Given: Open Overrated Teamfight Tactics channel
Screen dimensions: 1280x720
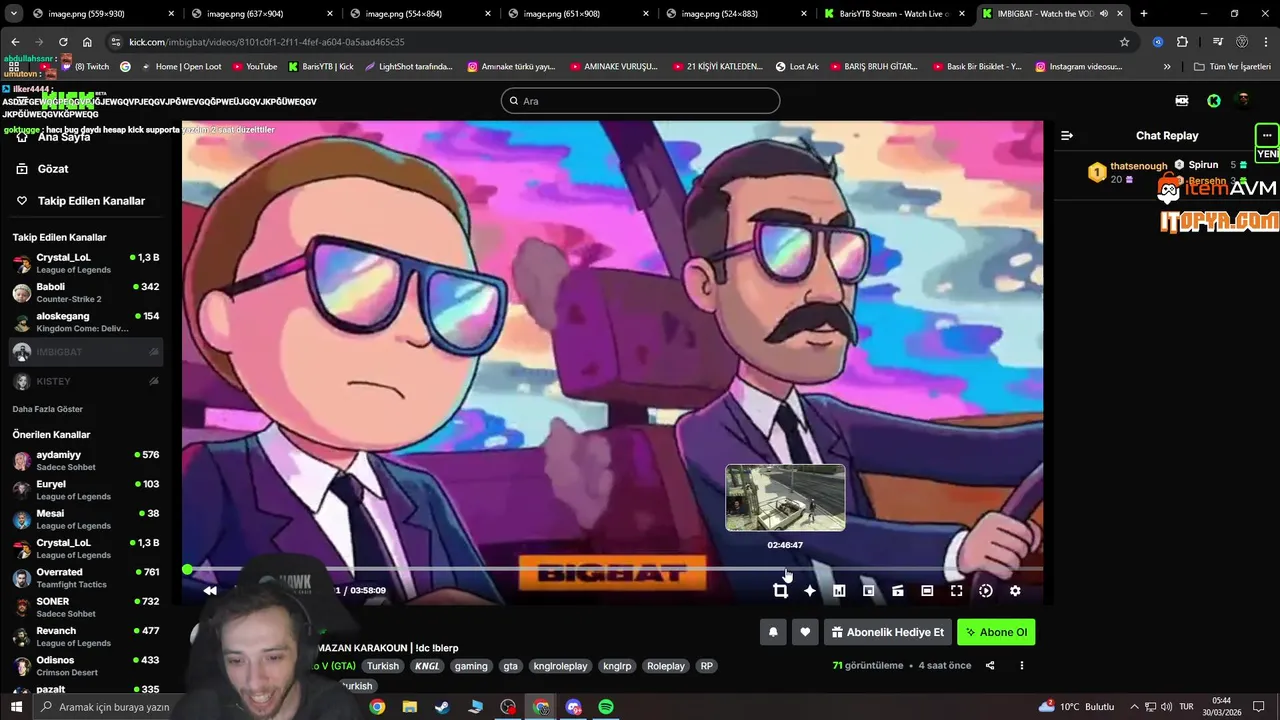Looking at the screenshot, I should pyautogui.click(x=86, y=578).
